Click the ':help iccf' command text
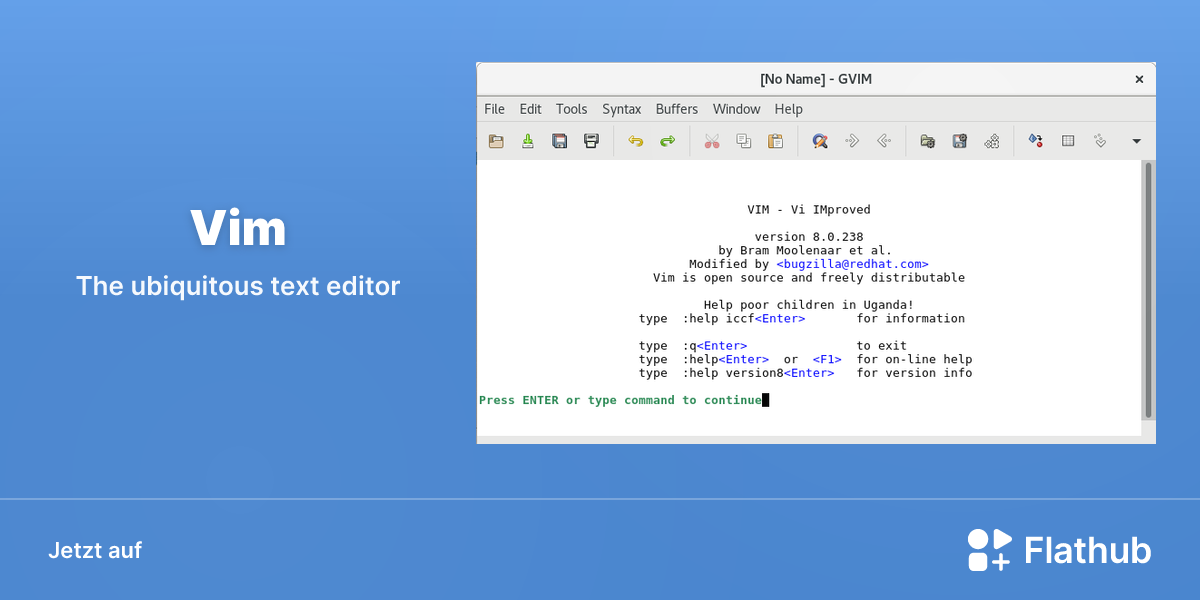 tap(718, 318)
